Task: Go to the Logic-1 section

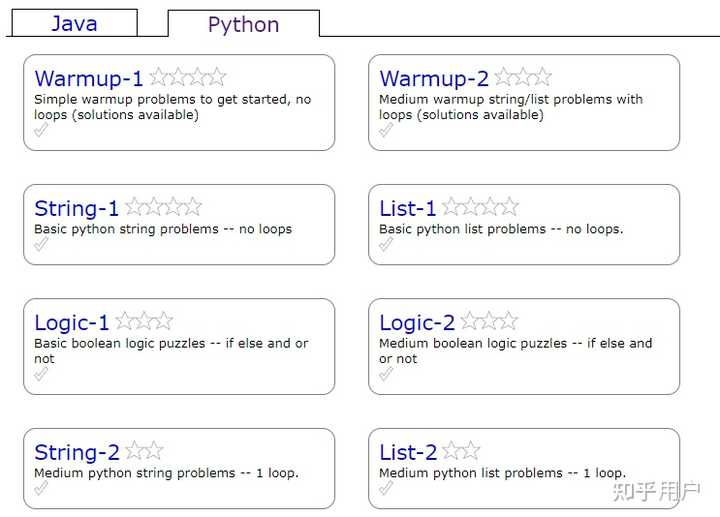Action: click(x=72, y=323)
